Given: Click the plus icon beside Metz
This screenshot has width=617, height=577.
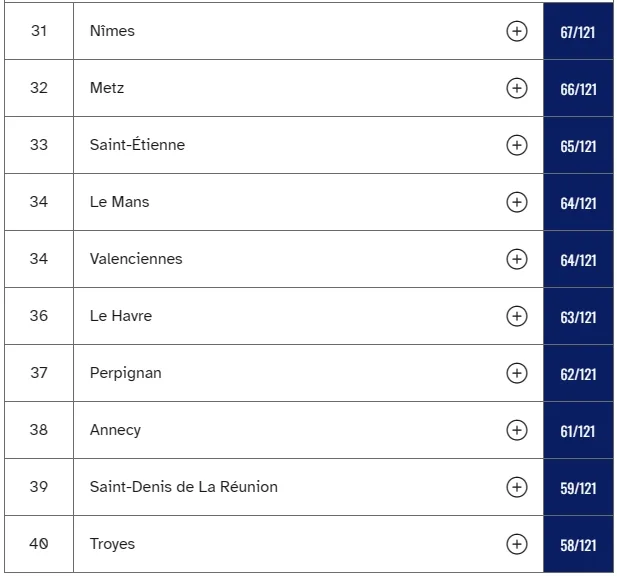Looking at the screenshot, I should [516, 88].
